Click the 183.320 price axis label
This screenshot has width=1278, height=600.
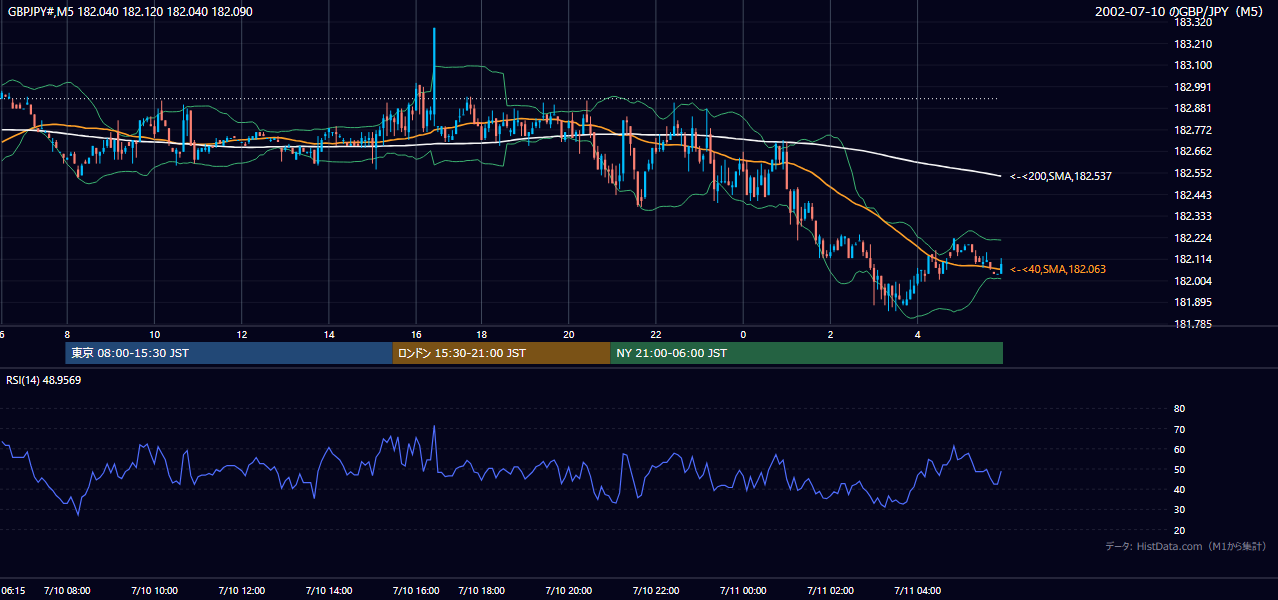[x=1192, y=22]
